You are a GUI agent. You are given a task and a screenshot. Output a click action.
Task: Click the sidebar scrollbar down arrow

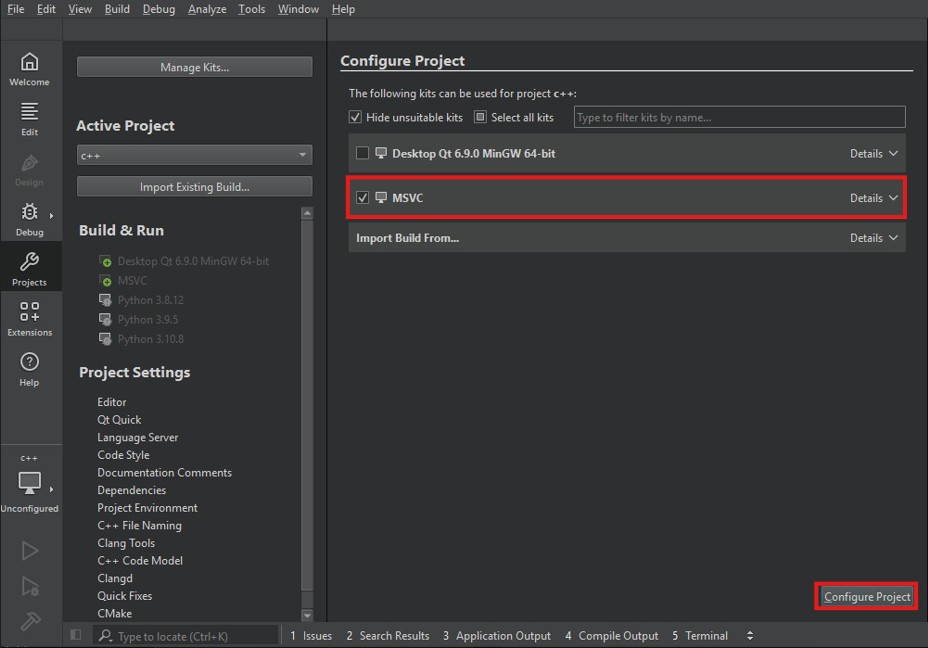click(307, 615)
